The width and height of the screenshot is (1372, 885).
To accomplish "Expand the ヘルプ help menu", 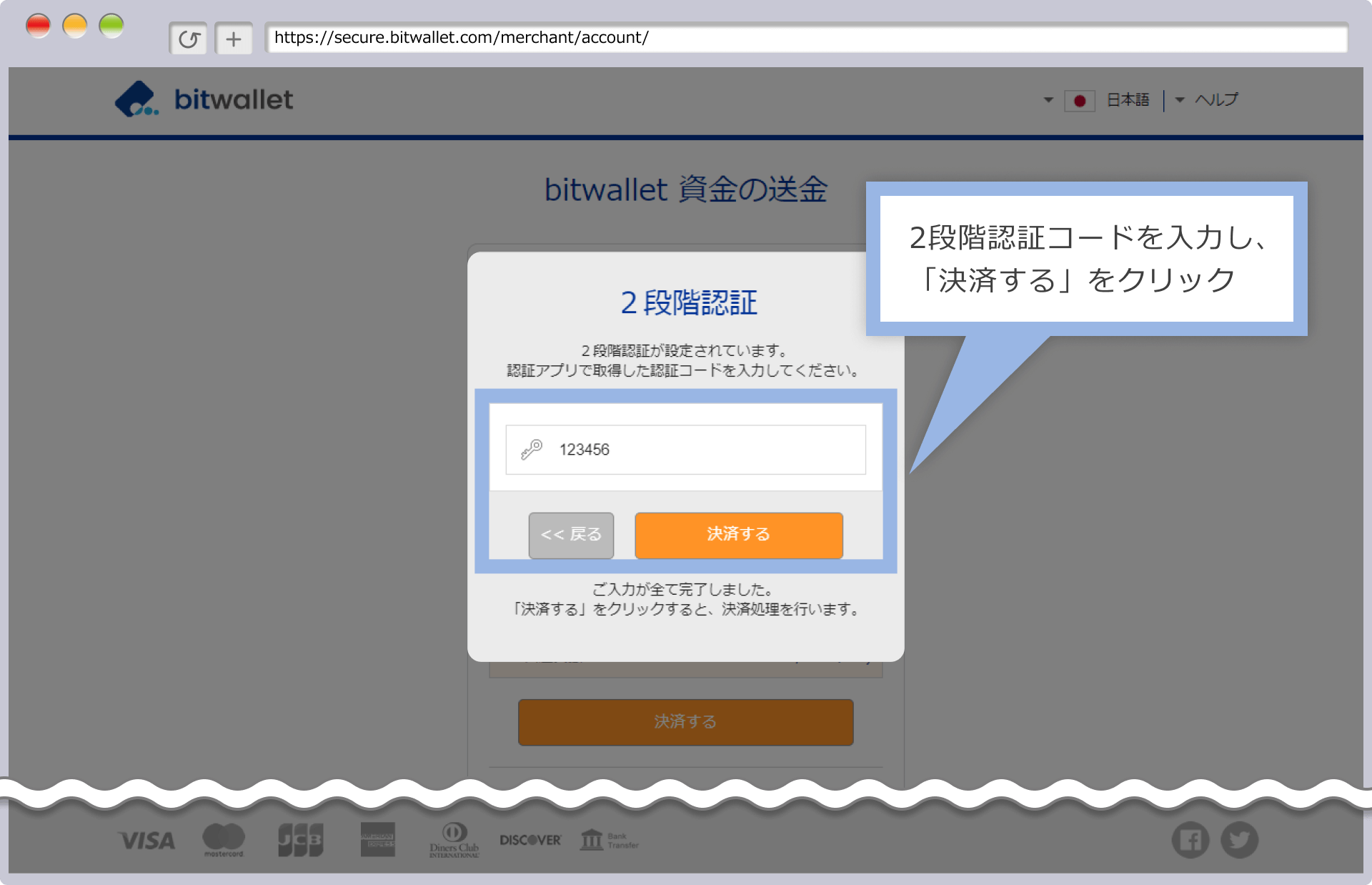I will (1207, 100).
